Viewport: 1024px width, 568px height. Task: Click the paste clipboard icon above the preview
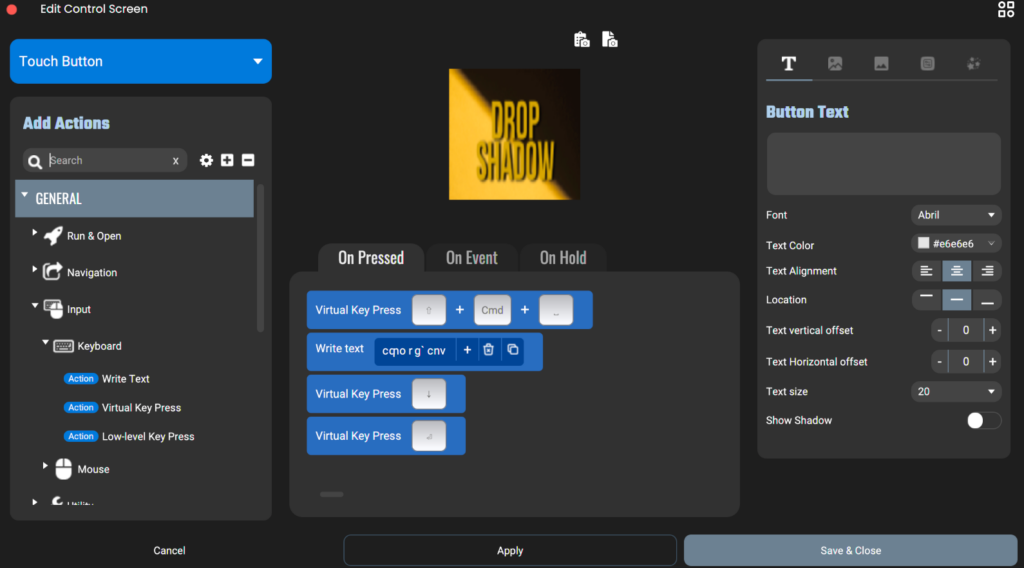(581, 40)
